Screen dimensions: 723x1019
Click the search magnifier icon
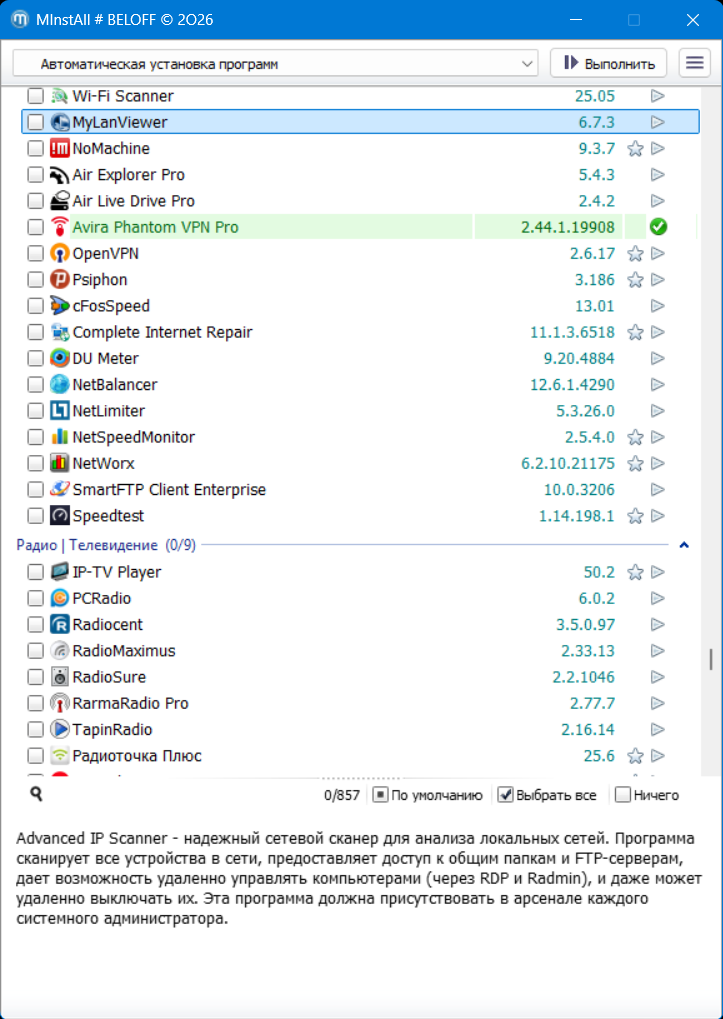pyautogui.click(x=36, y=794)
